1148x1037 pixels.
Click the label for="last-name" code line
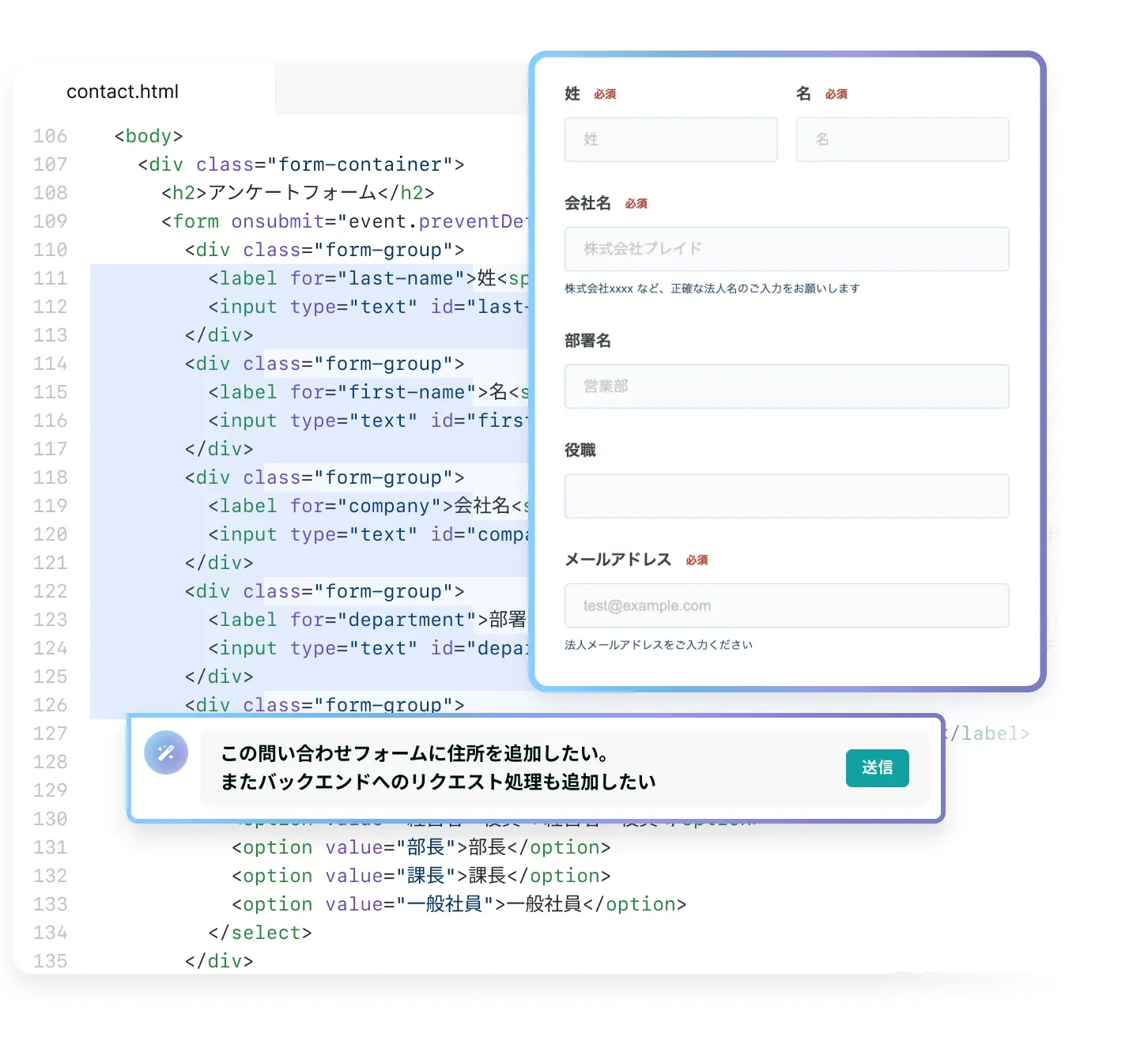pyautogui.click(x=368, y=278)
